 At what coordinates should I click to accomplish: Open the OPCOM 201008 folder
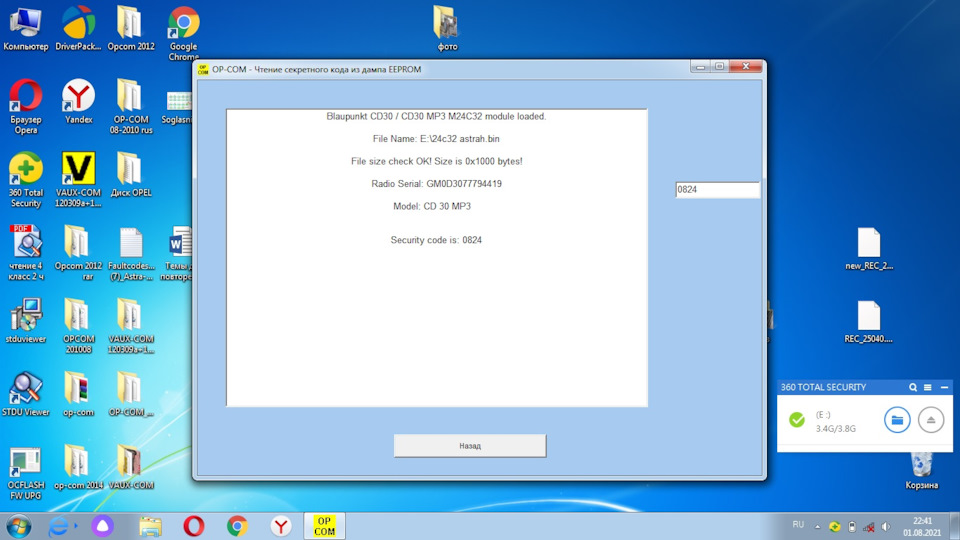coord(78,326)
